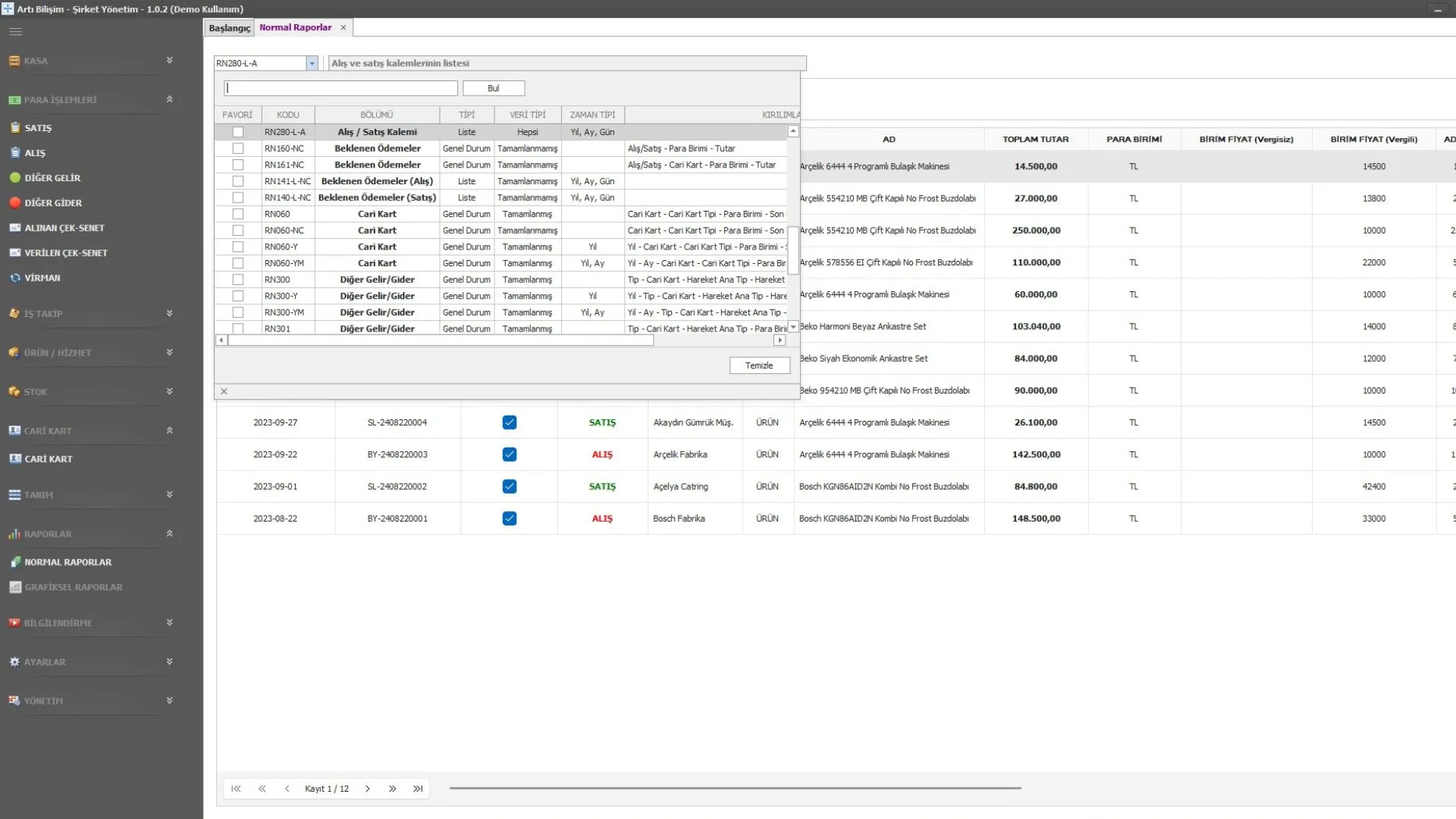Open NORMAL RAPORLAR in sidebar
Image resolution: width=1456 pixels, height=819 pixels.
coord(67,563)
